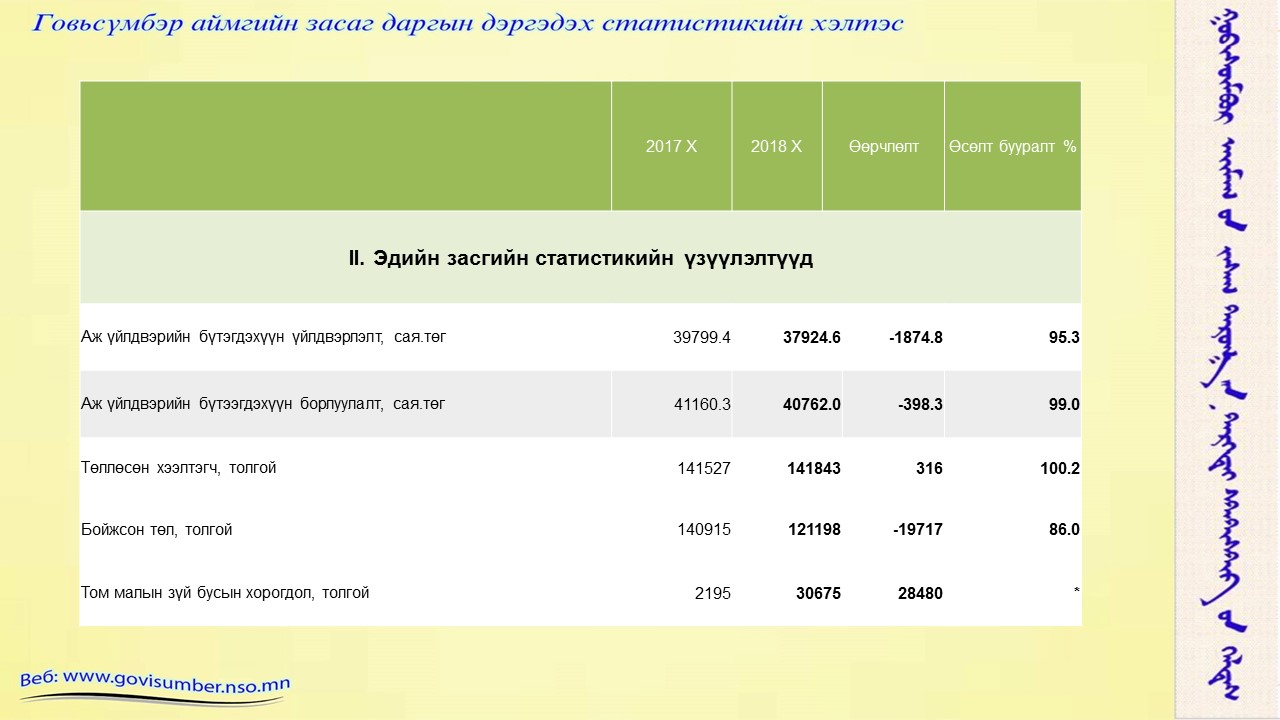Select the 30675 value cell
Screen dimensions: 1280x720
[x=819, y=593]
